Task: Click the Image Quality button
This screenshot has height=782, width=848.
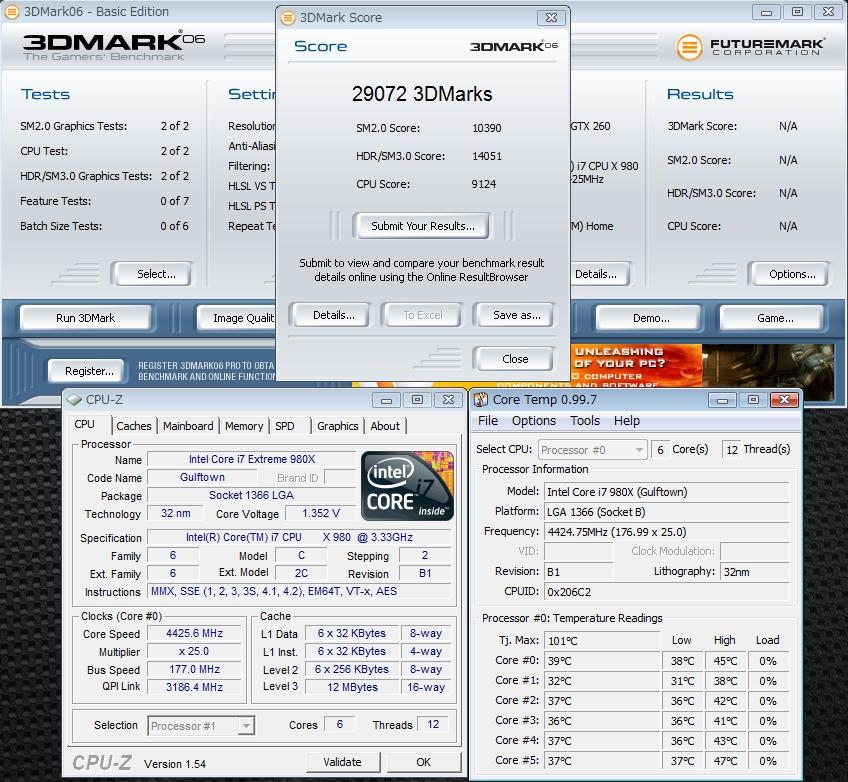Action: coord(237,318)
